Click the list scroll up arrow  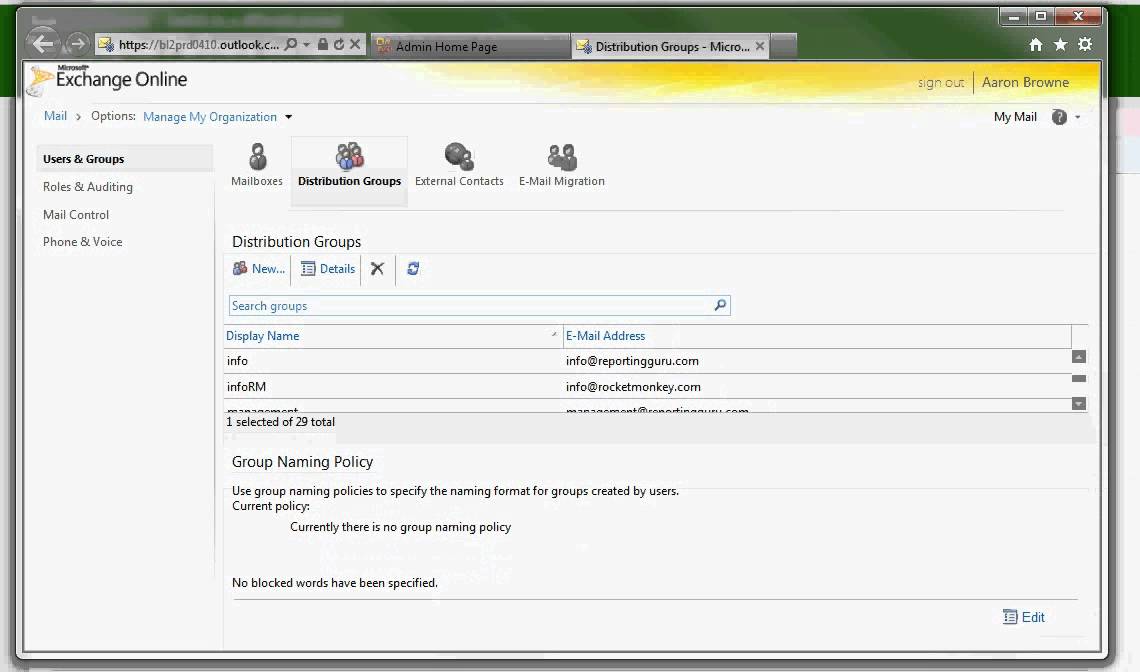coord(1079,356)
